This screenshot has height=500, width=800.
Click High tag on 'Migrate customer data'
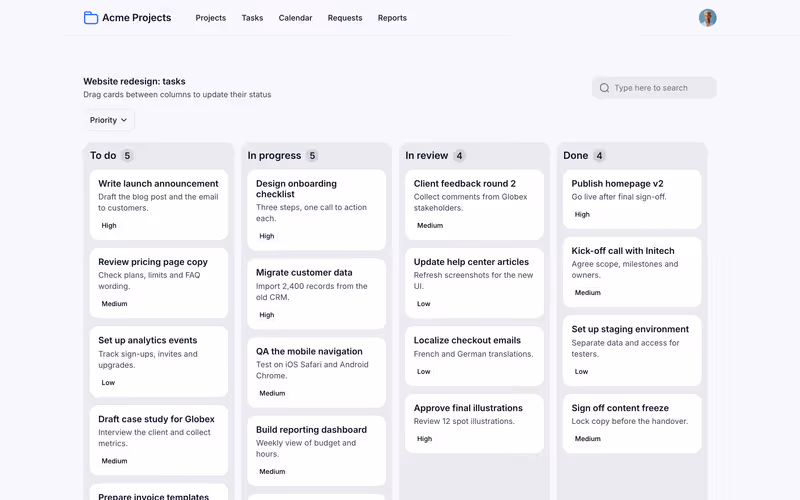pos(266,315)
